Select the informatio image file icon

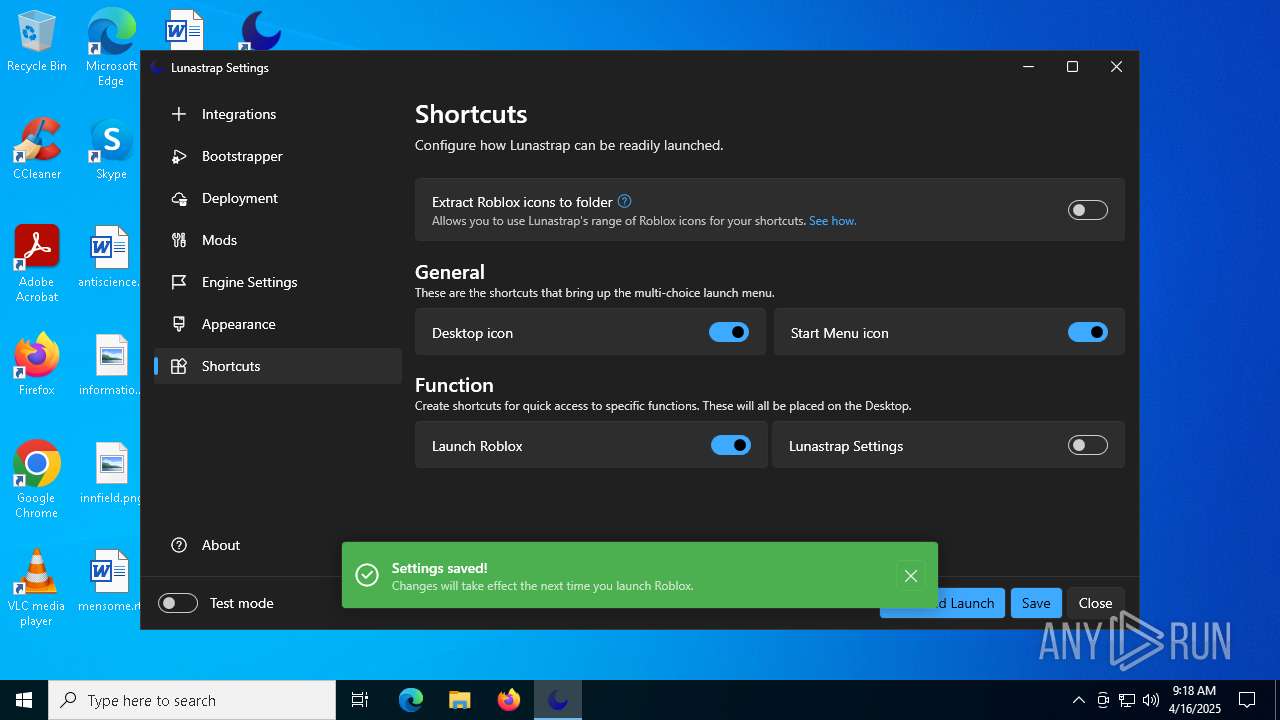(x=111, y=365)
